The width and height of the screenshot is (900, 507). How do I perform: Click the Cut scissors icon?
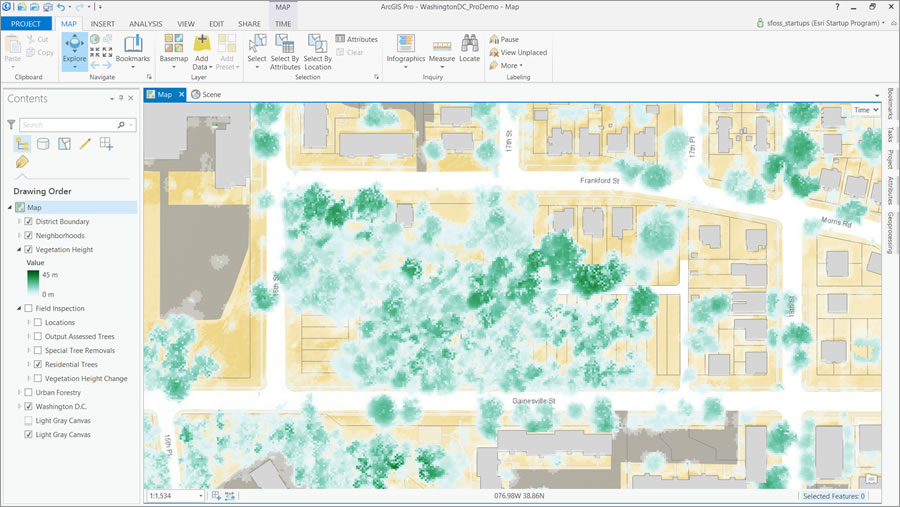(31, 39)
